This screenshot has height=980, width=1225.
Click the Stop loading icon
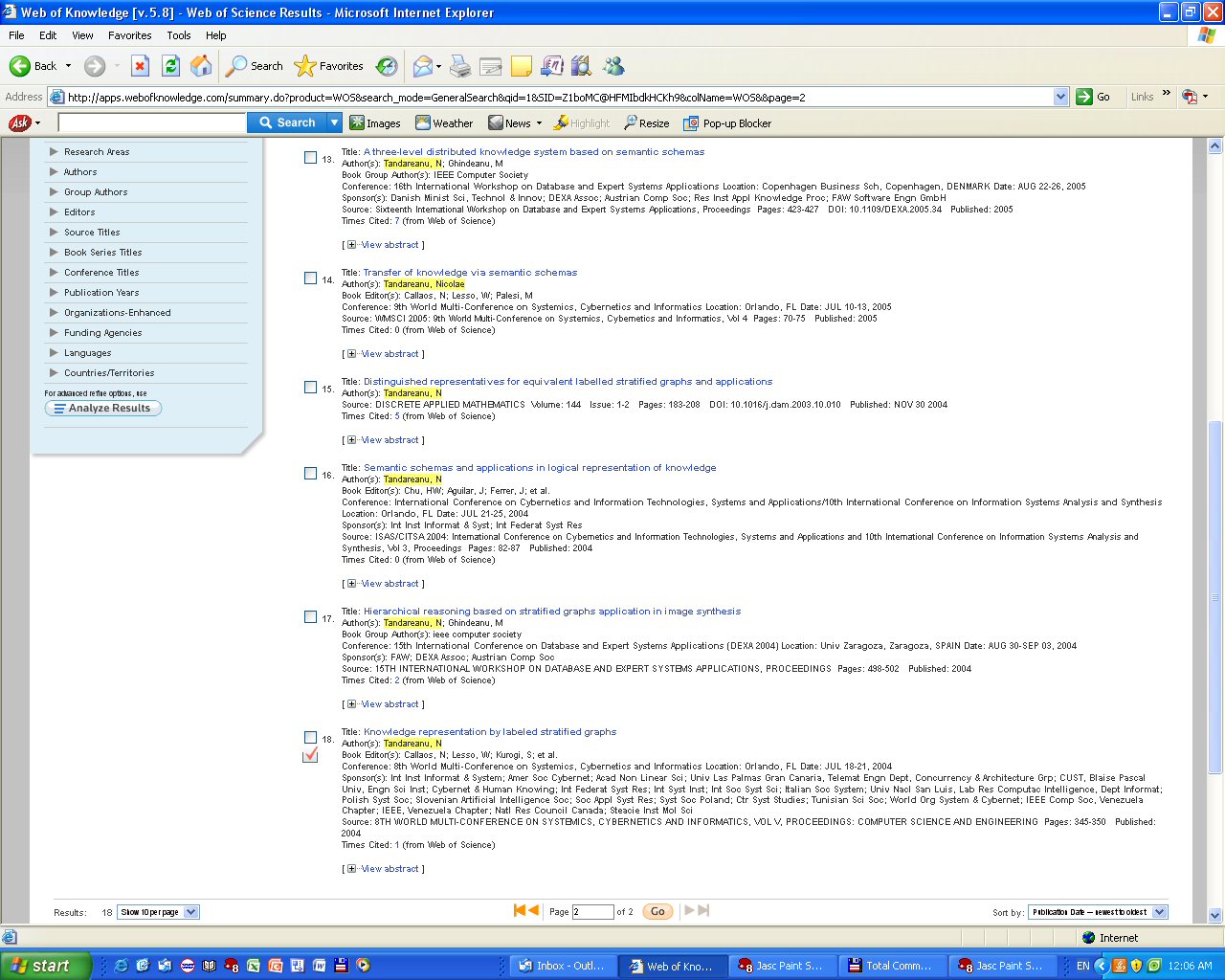click(x=140, y=66)
